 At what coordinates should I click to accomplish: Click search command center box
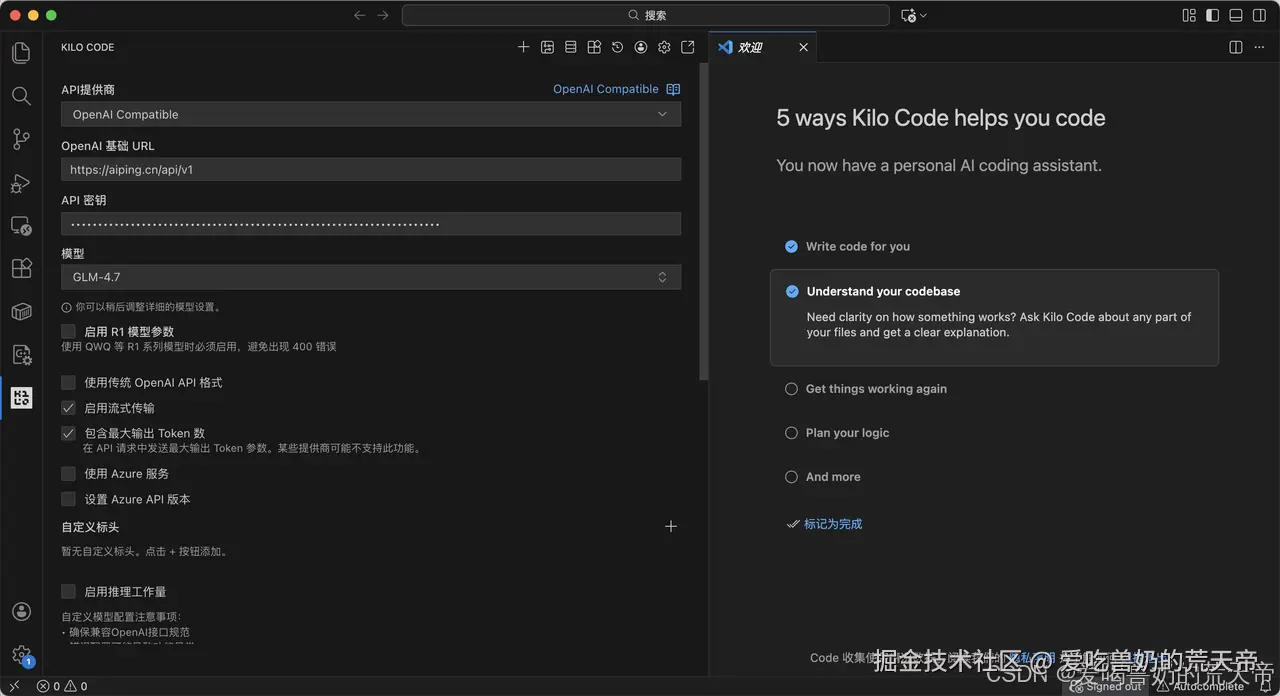pyautogui.click(x=646, y=15)
